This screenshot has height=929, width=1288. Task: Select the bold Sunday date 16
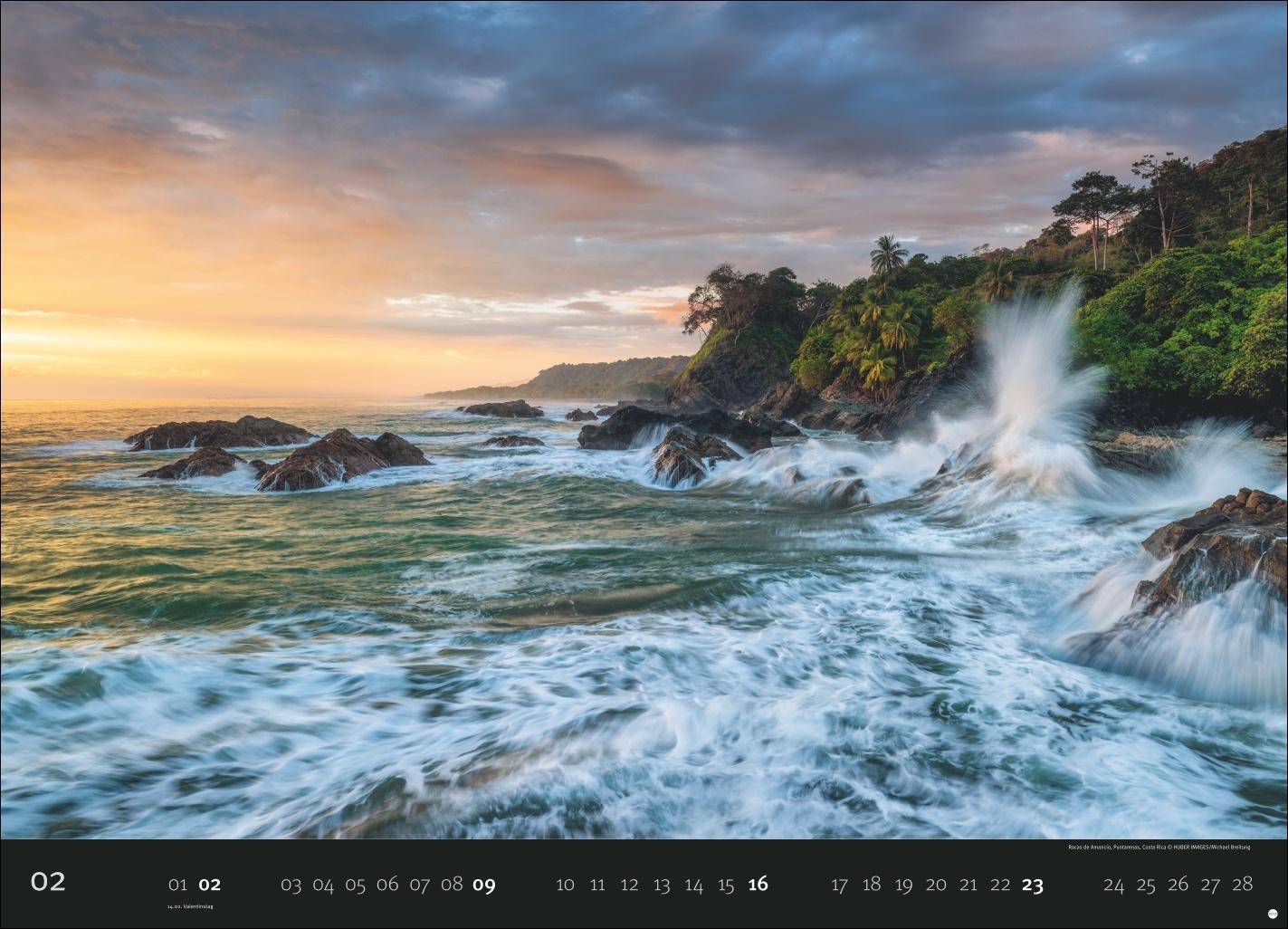click(x=758, y=885)
